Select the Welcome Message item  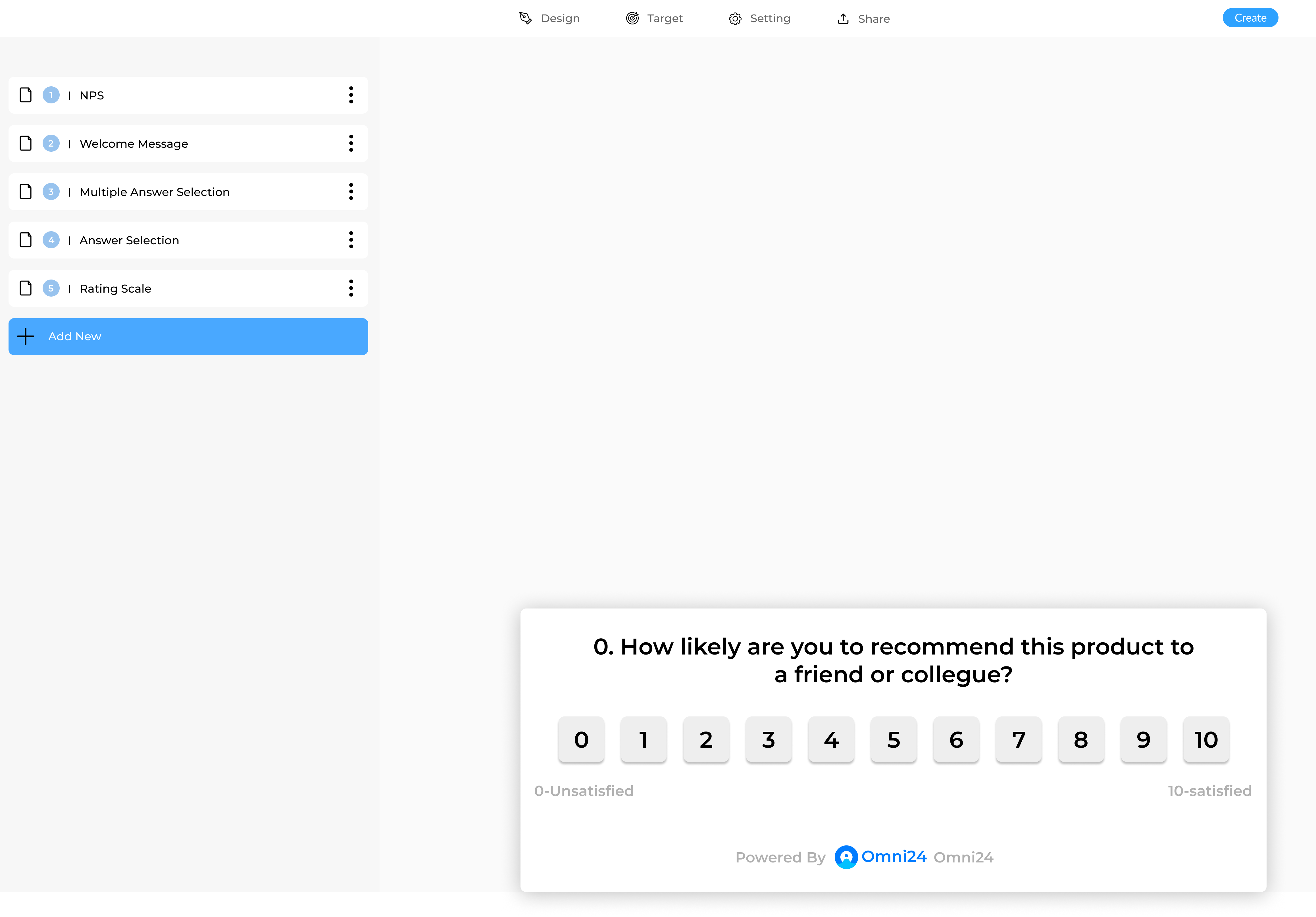pyautogui.click(x=188, y=143)
